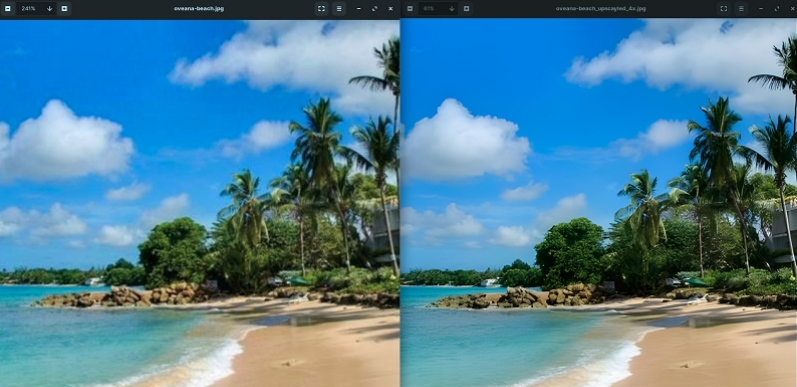
Task: Open zoom dropdown arrow in upscayled_4x window
Action: tap(452, 9)
